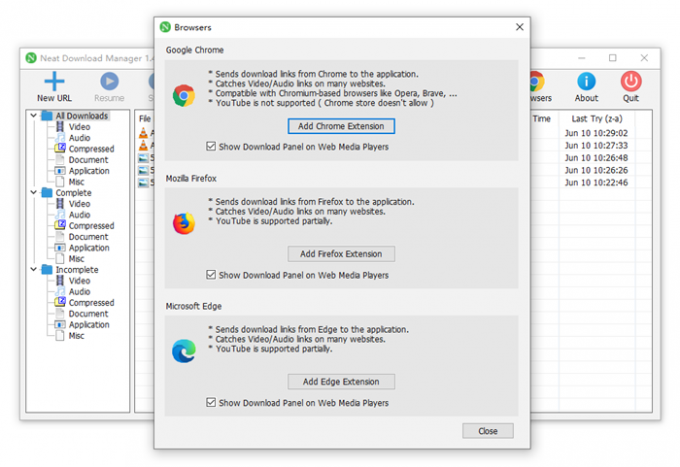Select Video under Complete folder

click(79, 204)
